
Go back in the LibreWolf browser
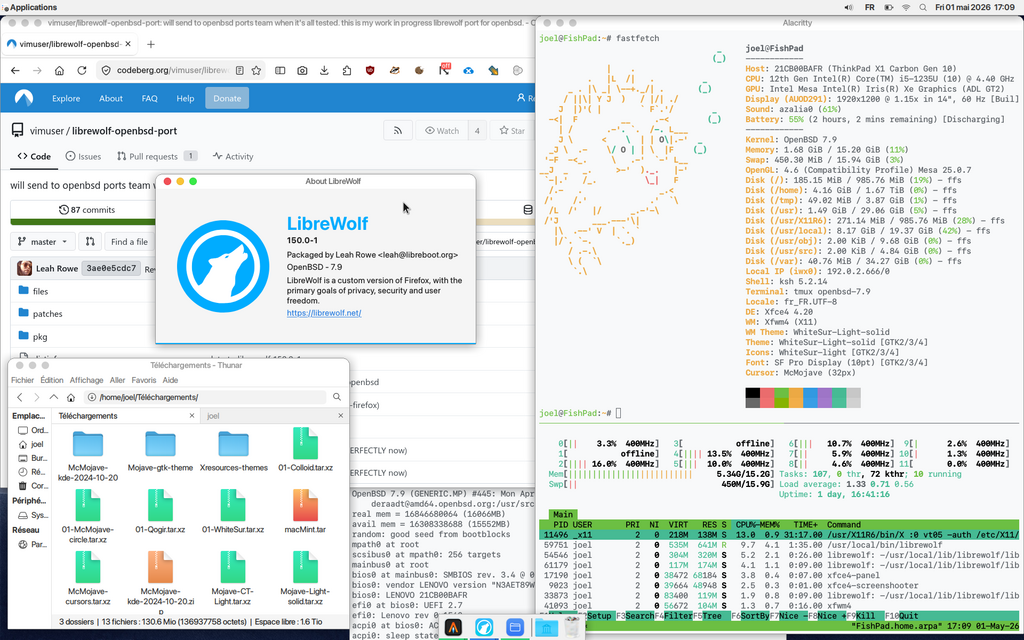click(15, 71)
